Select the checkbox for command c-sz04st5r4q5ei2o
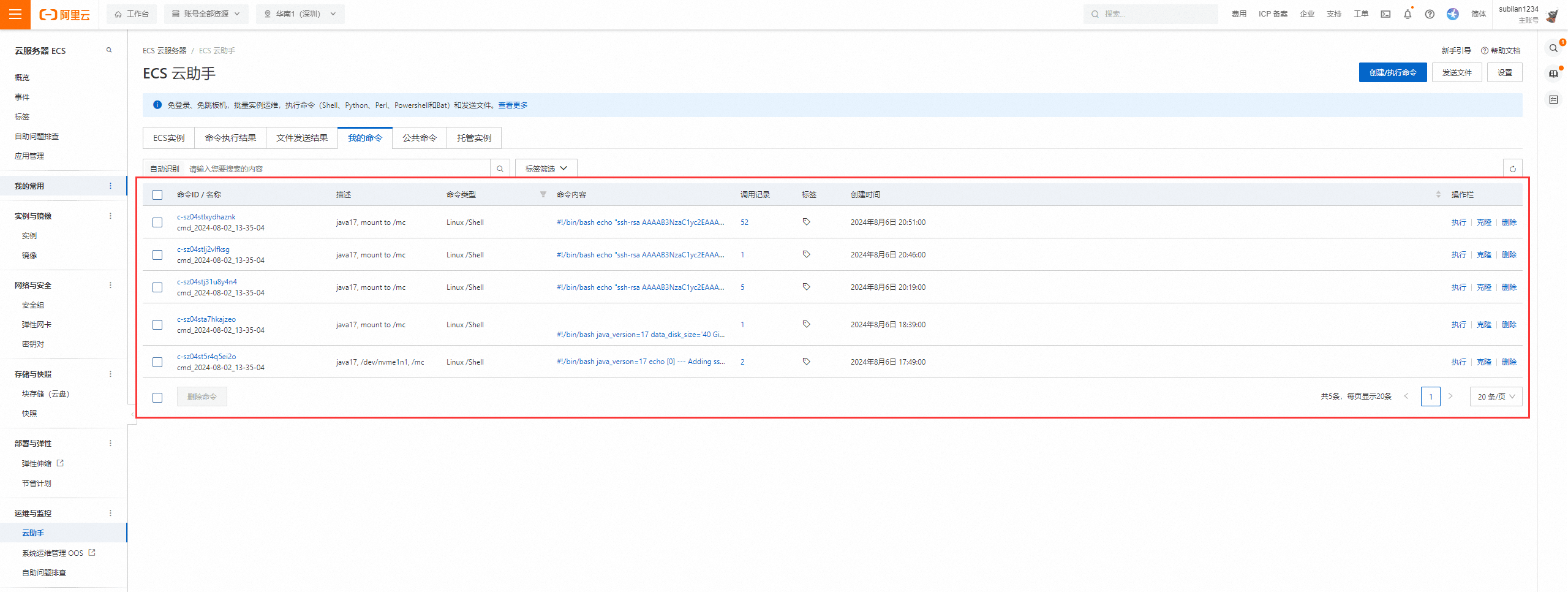The width and height of the screenshot is (1568, 592). click(157, 362)
